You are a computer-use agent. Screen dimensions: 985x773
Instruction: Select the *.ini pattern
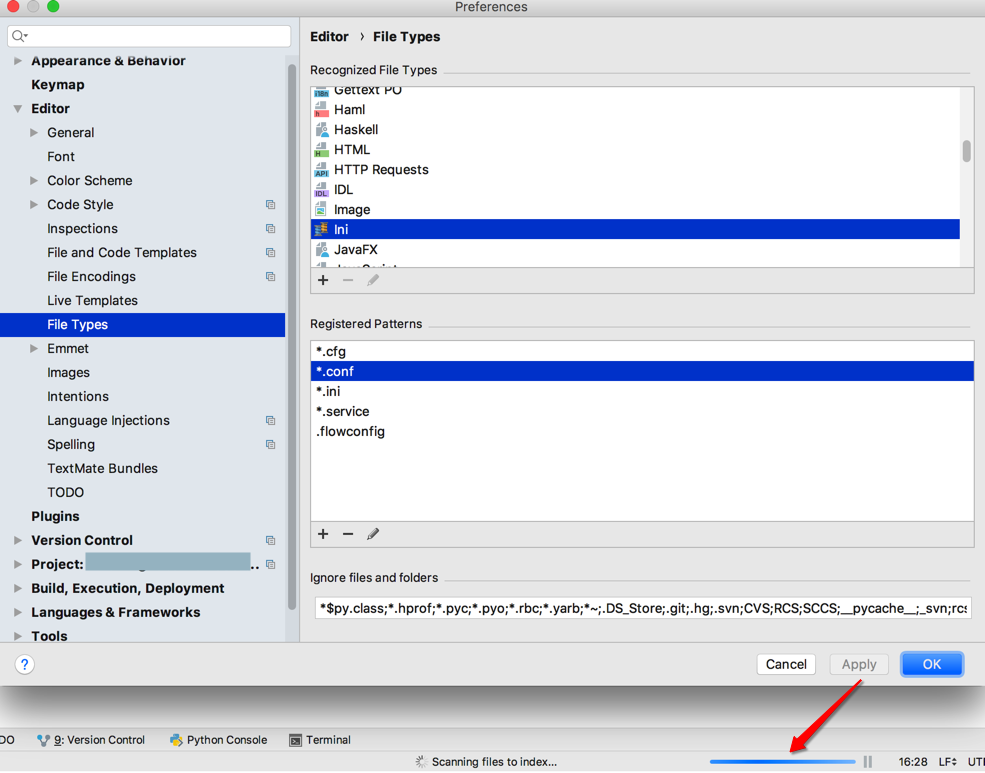[x=642, y=392]
